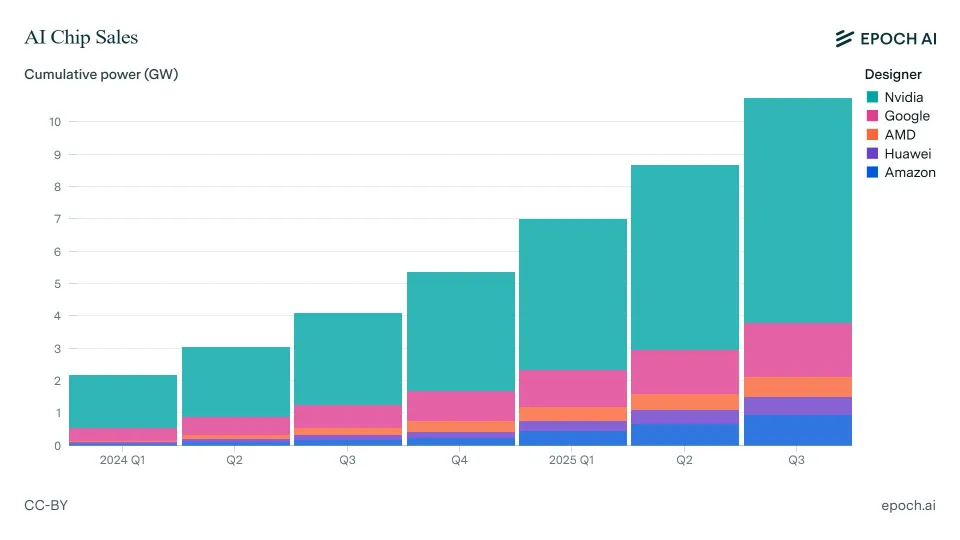Click the AMD segment of the 2025 Q2 bar
This screenshot has width=960, height=540.
(685, 402)
